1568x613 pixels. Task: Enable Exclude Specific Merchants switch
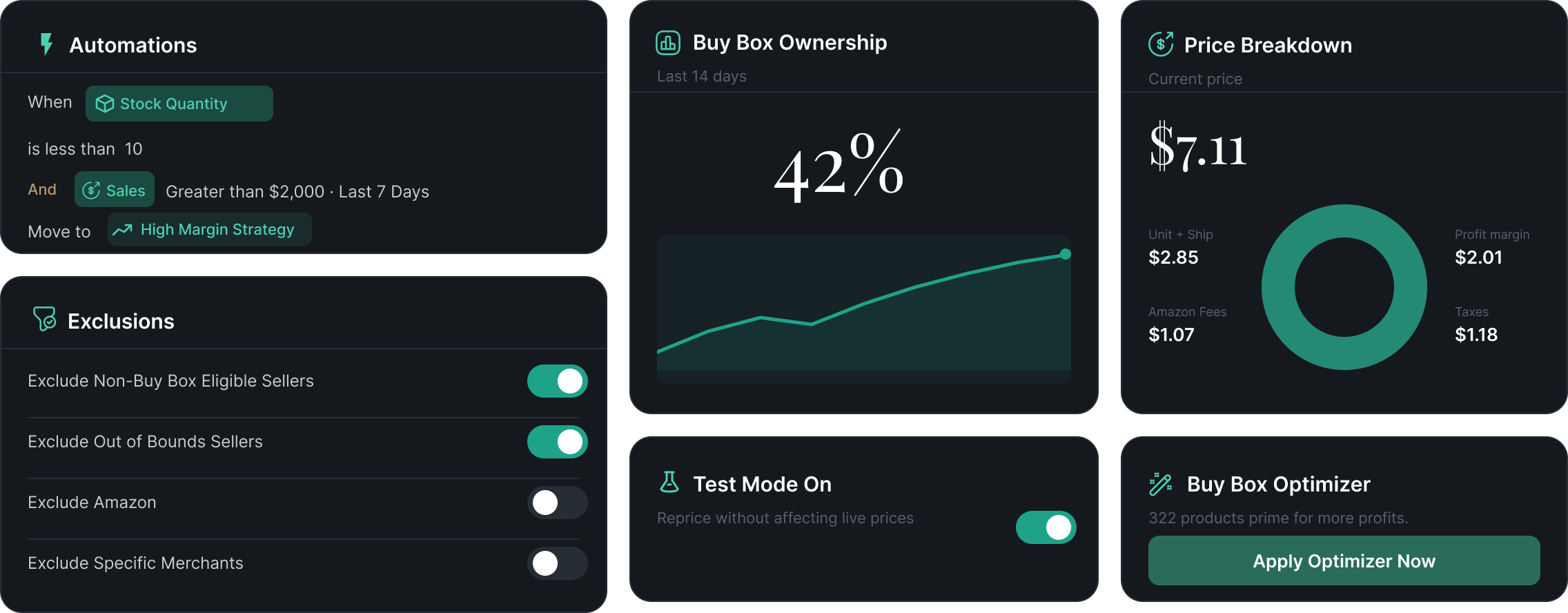558,563
